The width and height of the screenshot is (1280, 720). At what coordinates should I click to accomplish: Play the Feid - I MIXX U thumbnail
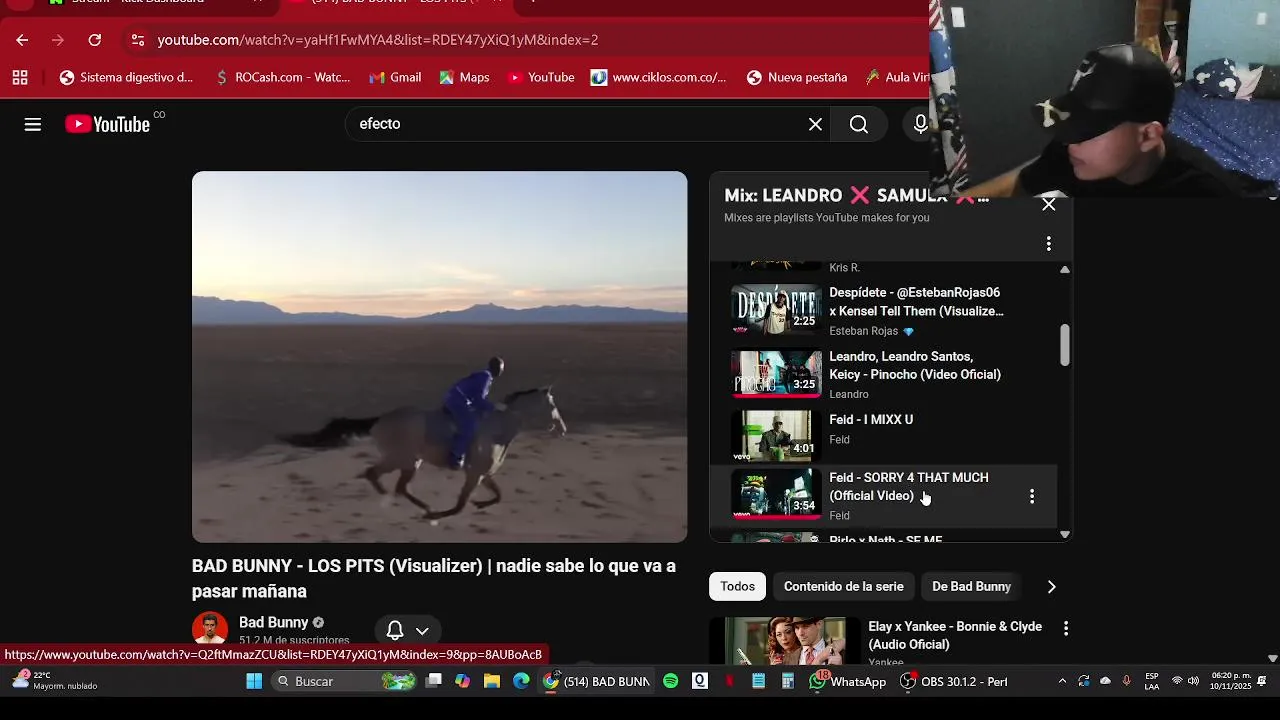click(x=776, y=436)
